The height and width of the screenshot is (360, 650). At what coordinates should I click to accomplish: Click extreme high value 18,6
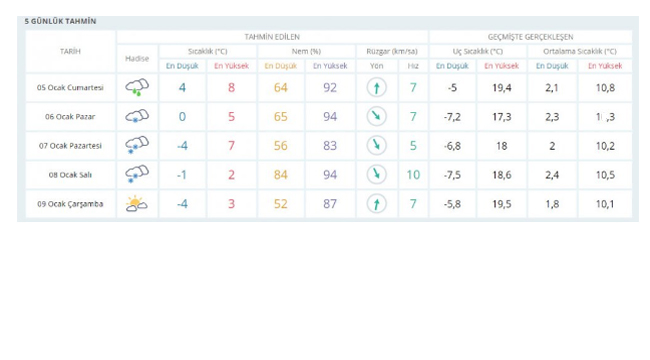point(502,175)
